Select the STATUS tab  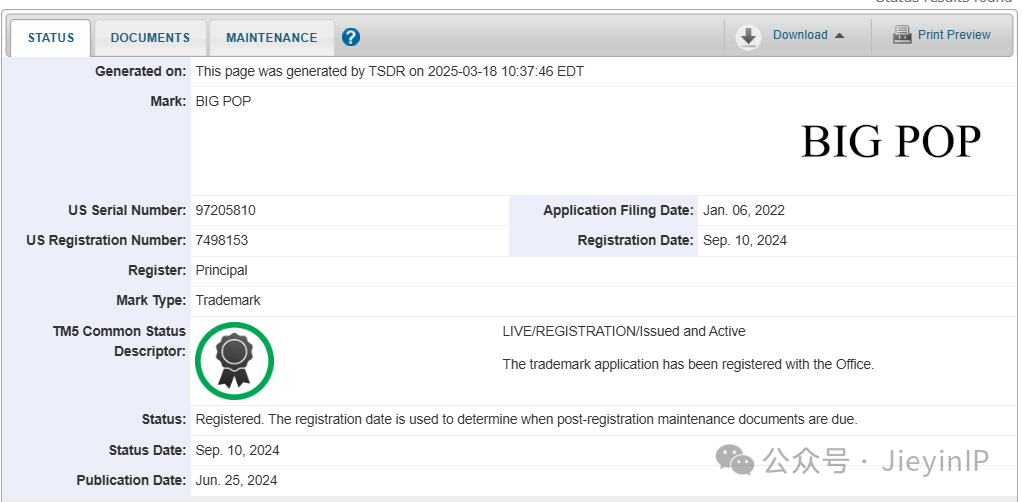51,38
